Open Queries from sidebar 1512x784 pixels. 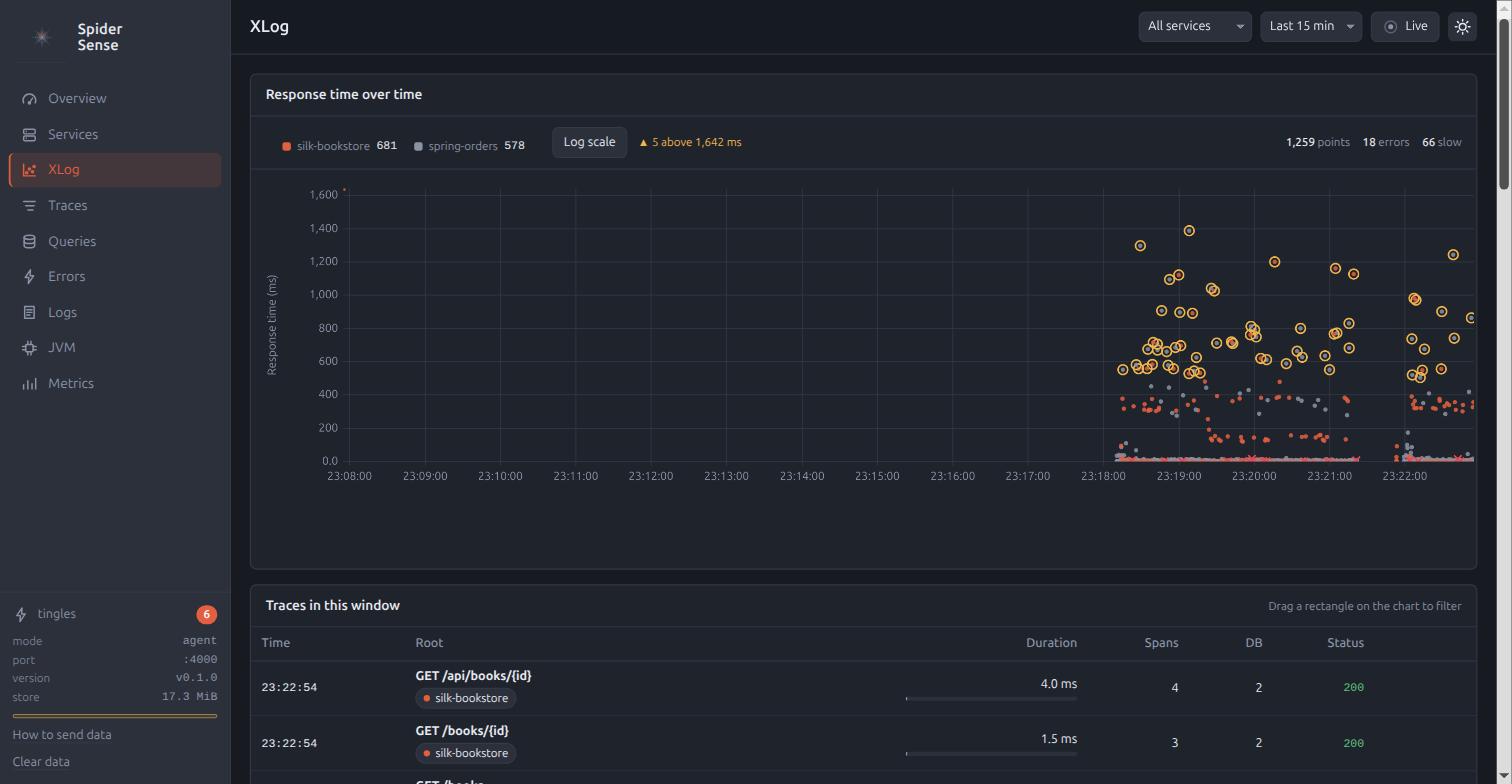point(115,241)
